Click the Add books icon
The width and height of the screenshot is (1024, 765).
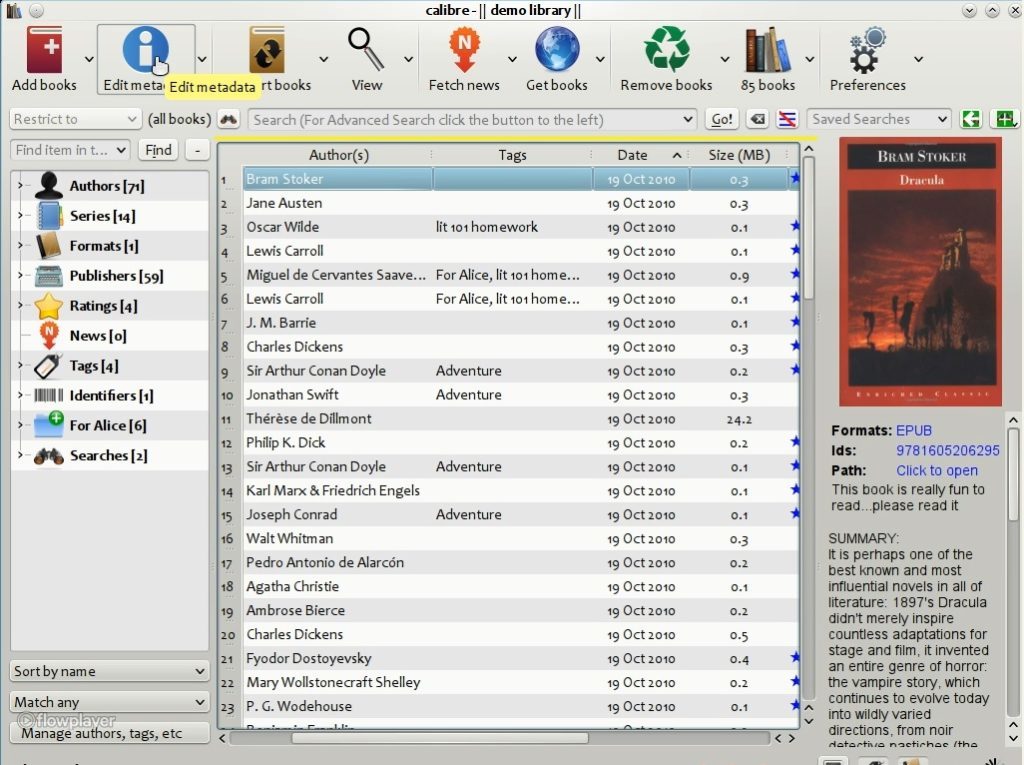tap(44, 52)
